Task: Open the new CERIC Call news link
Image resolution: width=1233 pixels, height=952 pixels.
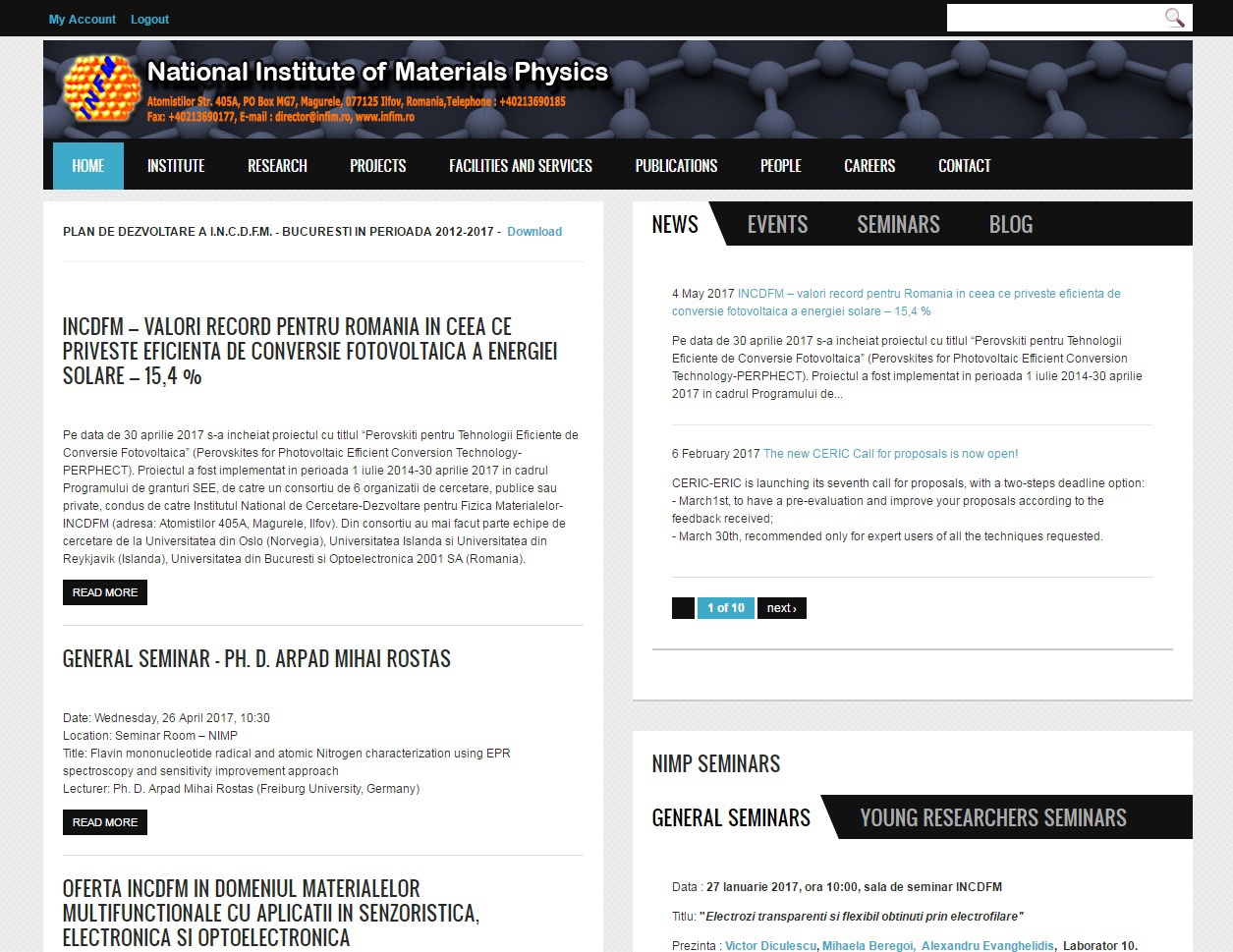Action: (x=890, y=454)
